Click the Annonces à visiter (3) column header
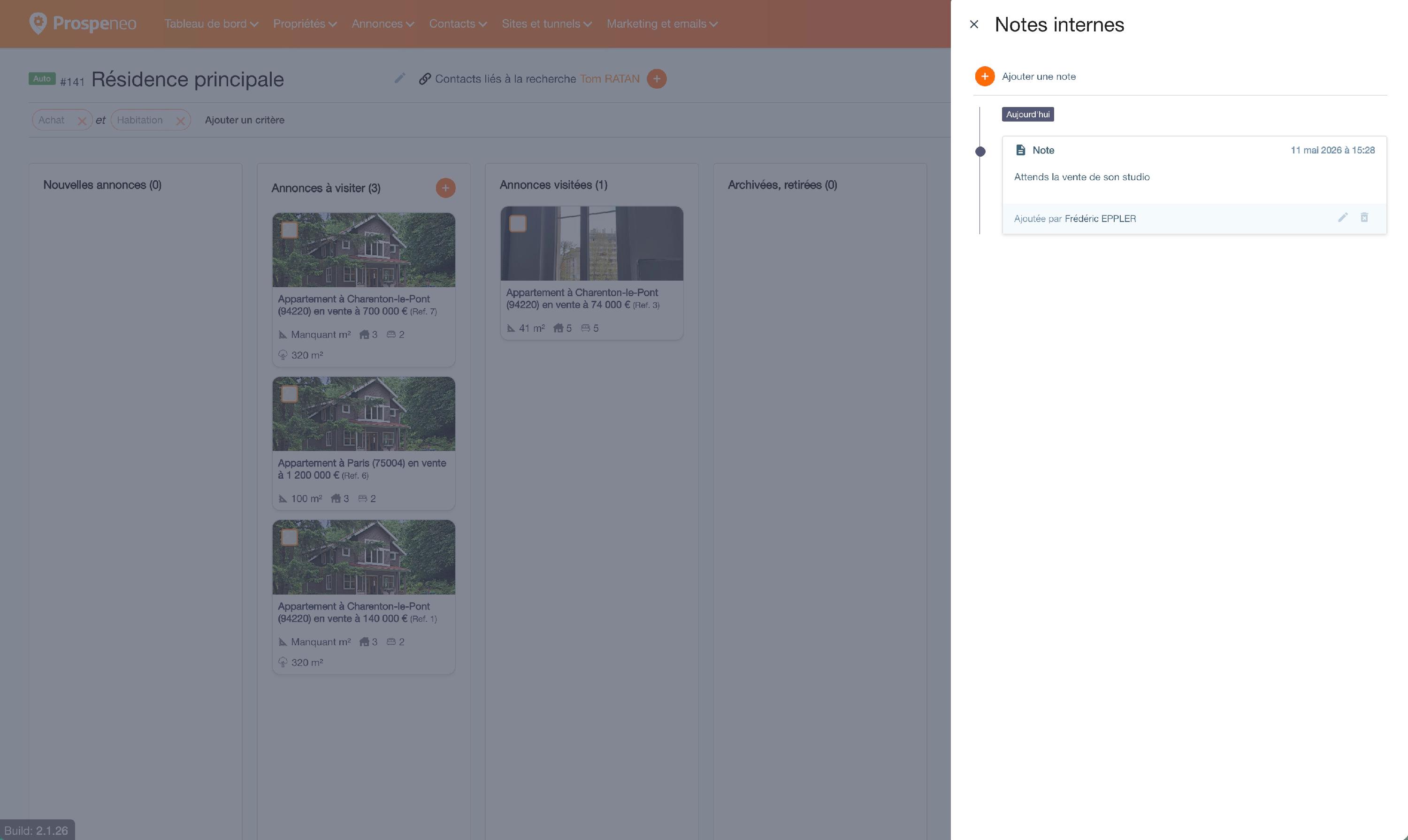This screenshot has width=1408, height=840. click(326, 188)
